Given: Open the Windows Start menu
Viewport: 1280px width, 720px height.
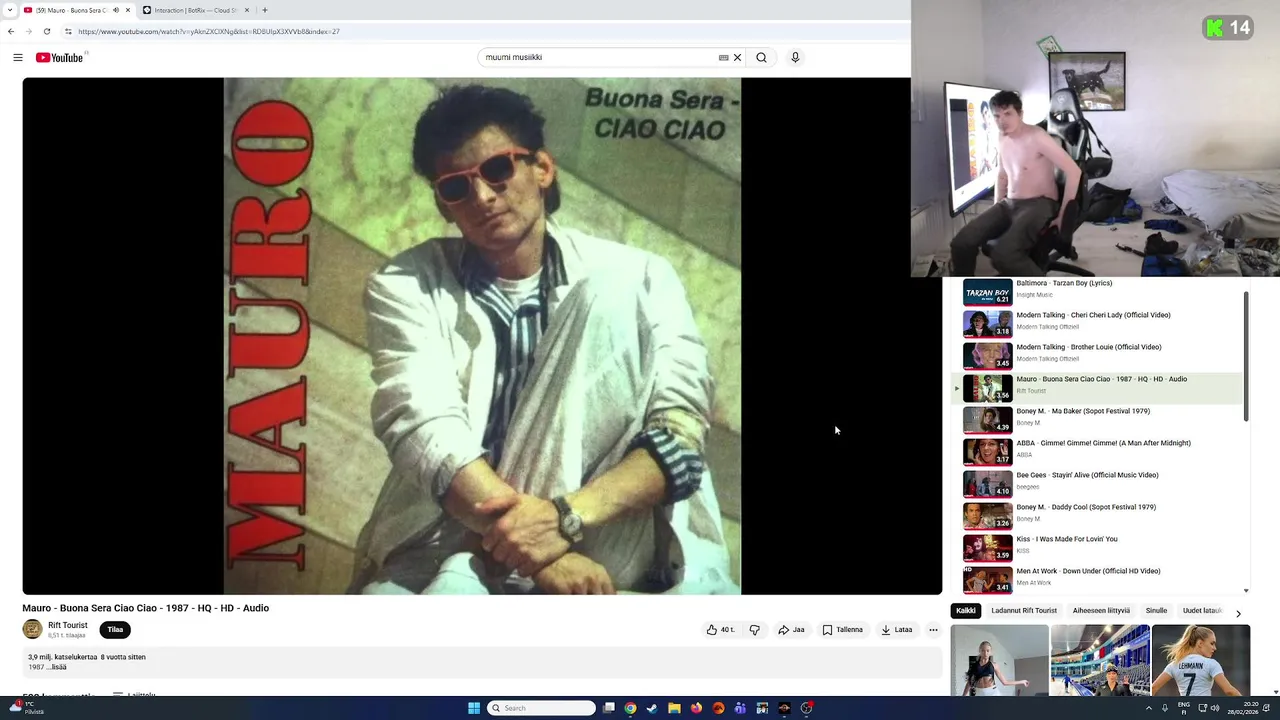Looking at the screenshot, I should (x=474, y=708).
